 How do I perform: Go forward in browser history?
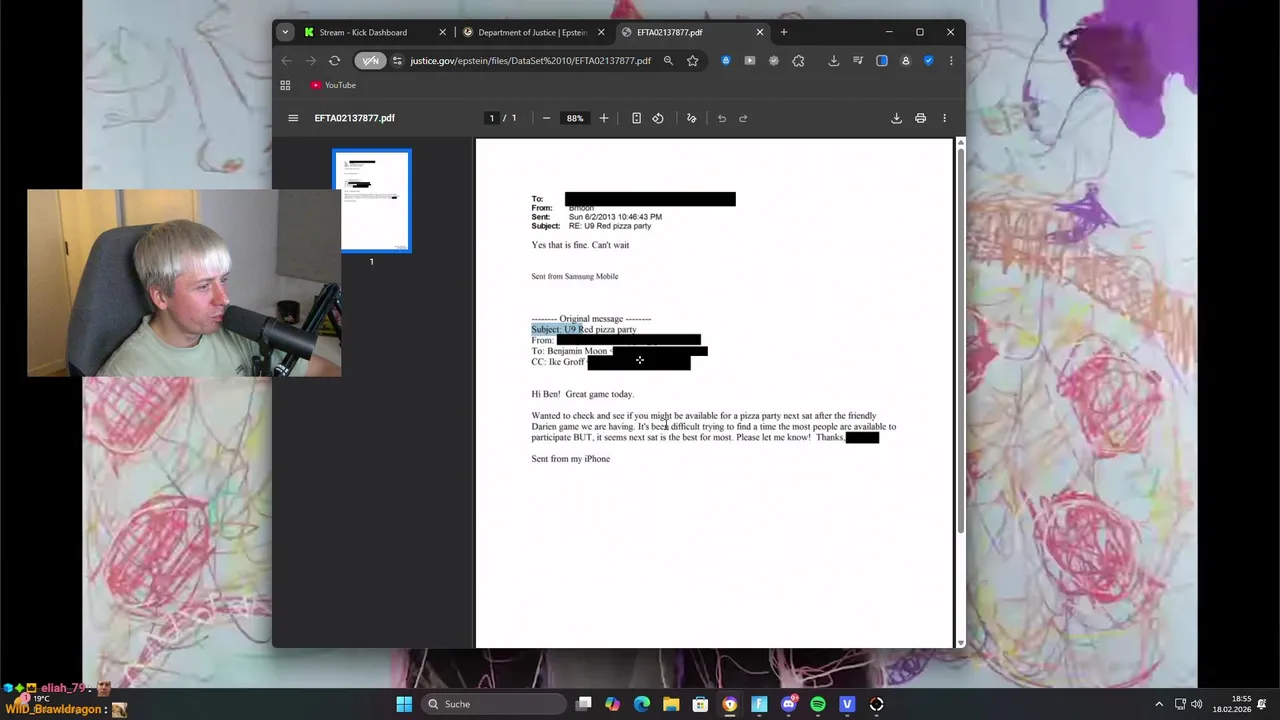311,61
